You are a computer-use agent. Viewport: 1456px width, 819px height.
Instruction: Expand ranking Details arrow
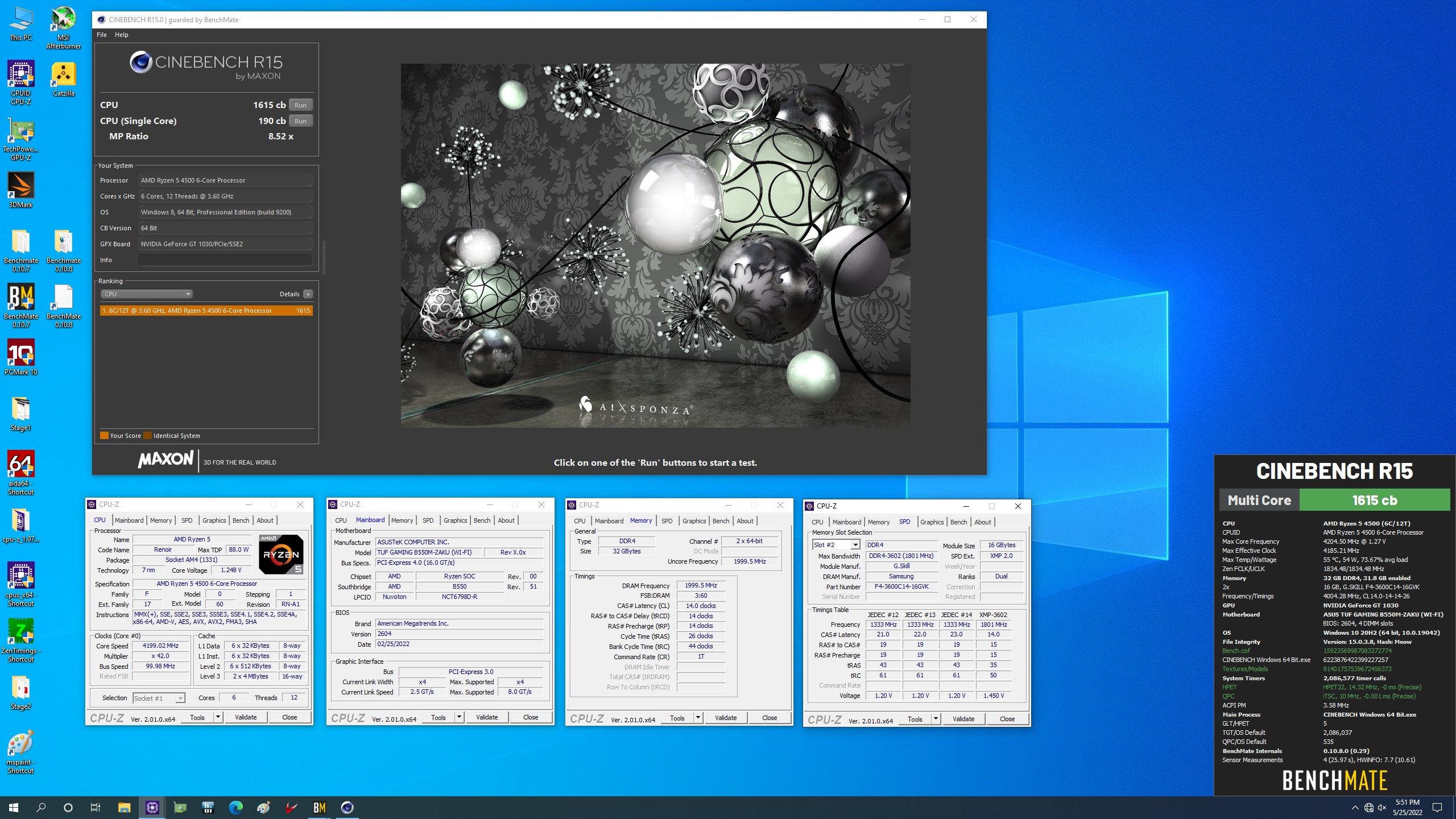point(308,294)
